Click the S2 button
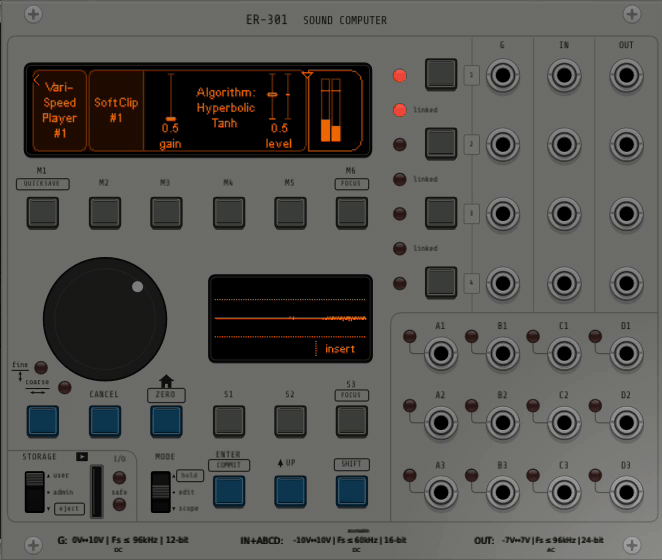Screen dimensions: 662x560 [x=290, y=421]
